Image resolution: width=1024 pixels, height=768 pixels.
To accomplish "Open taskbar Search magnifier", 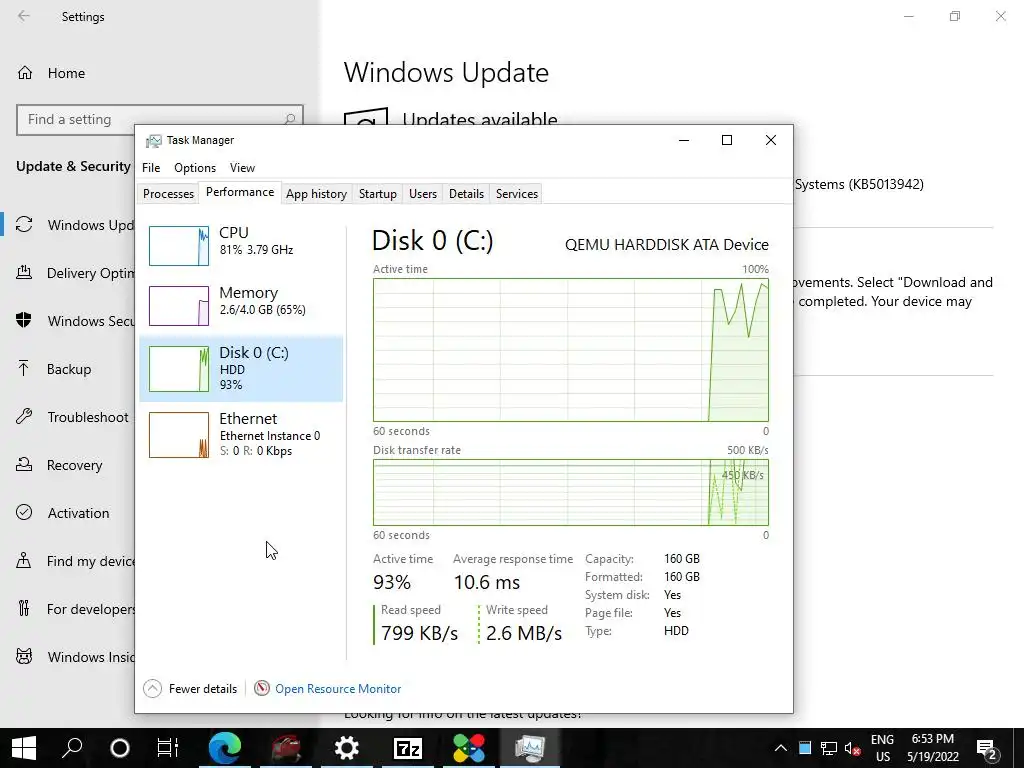I will pyautogui.click(x=72, y=748).
